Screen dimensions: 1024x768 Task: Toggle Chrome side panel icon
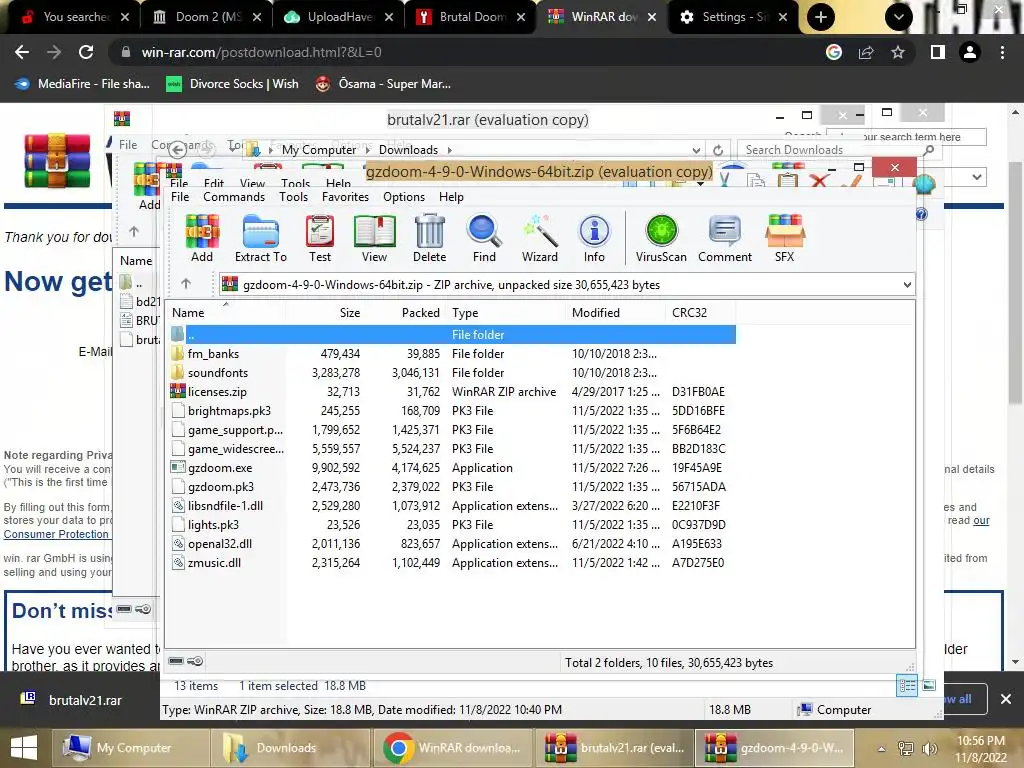938,52
